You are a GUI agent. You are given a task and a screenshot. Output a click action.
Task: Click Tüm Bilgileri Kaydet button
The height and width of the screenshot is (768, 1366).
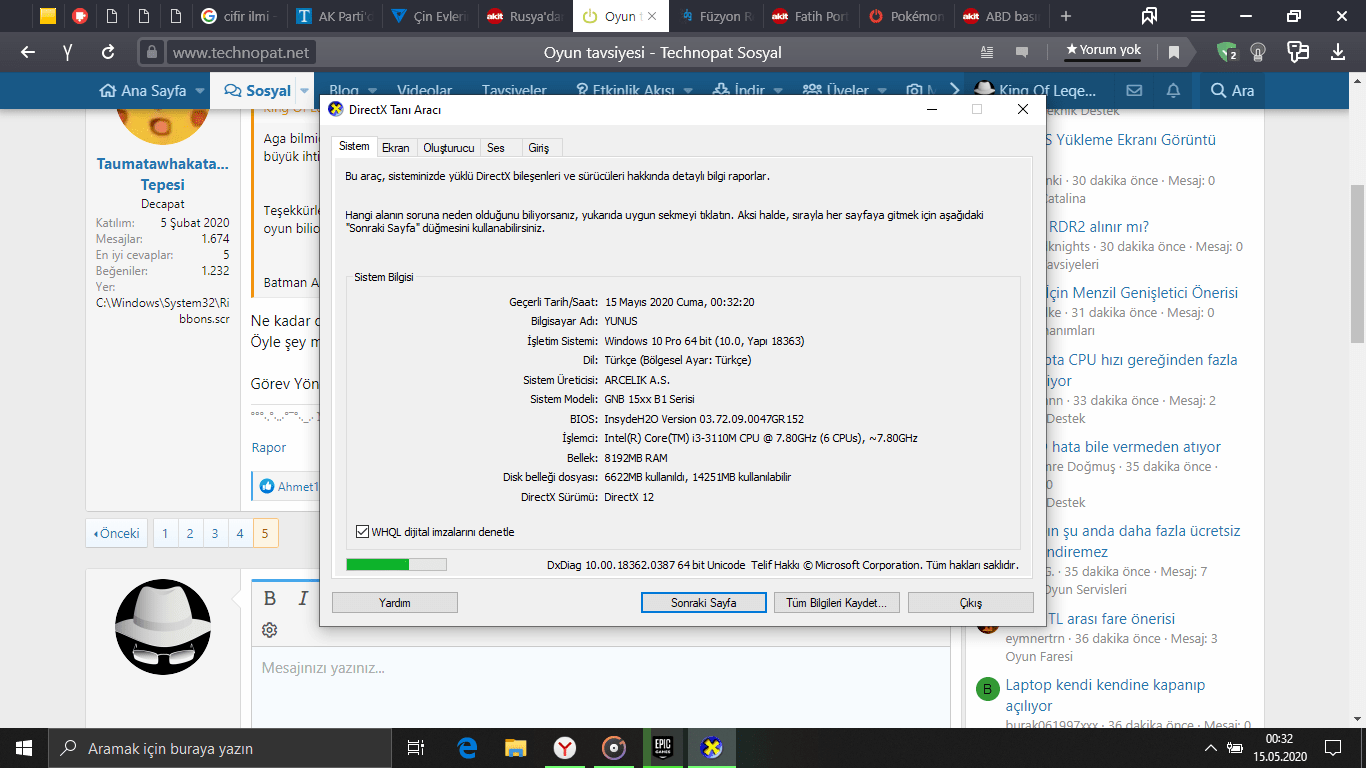(x=837, y=603)
